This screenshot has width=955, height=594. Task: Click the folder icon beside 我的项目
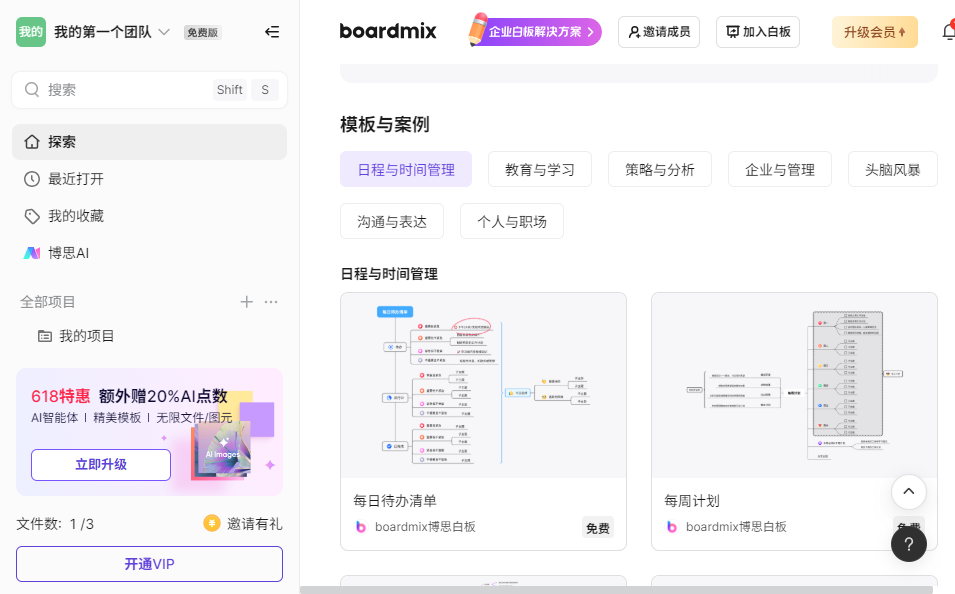click(45, 336)
